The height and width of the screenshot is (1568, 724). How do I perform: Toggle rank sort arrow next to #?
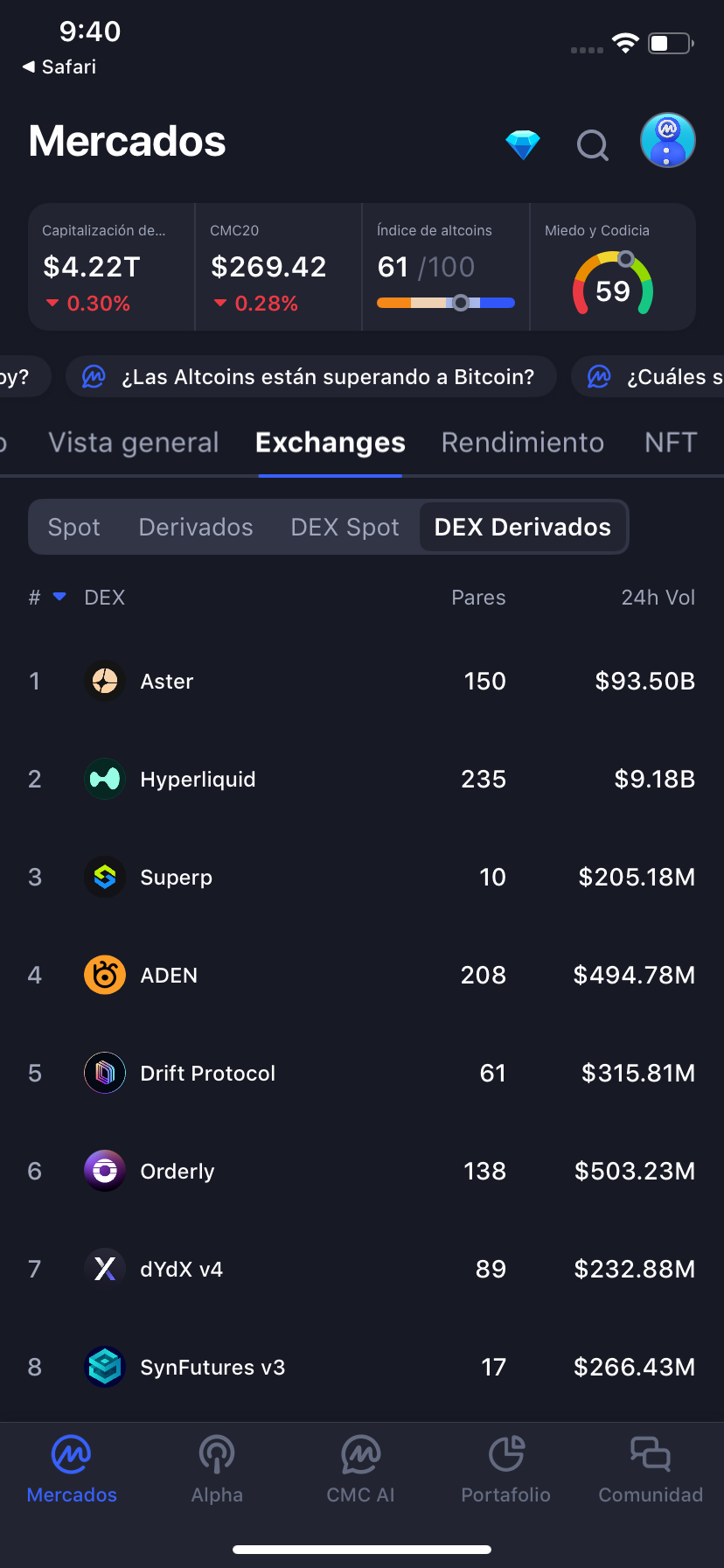[x=59, y=597]
